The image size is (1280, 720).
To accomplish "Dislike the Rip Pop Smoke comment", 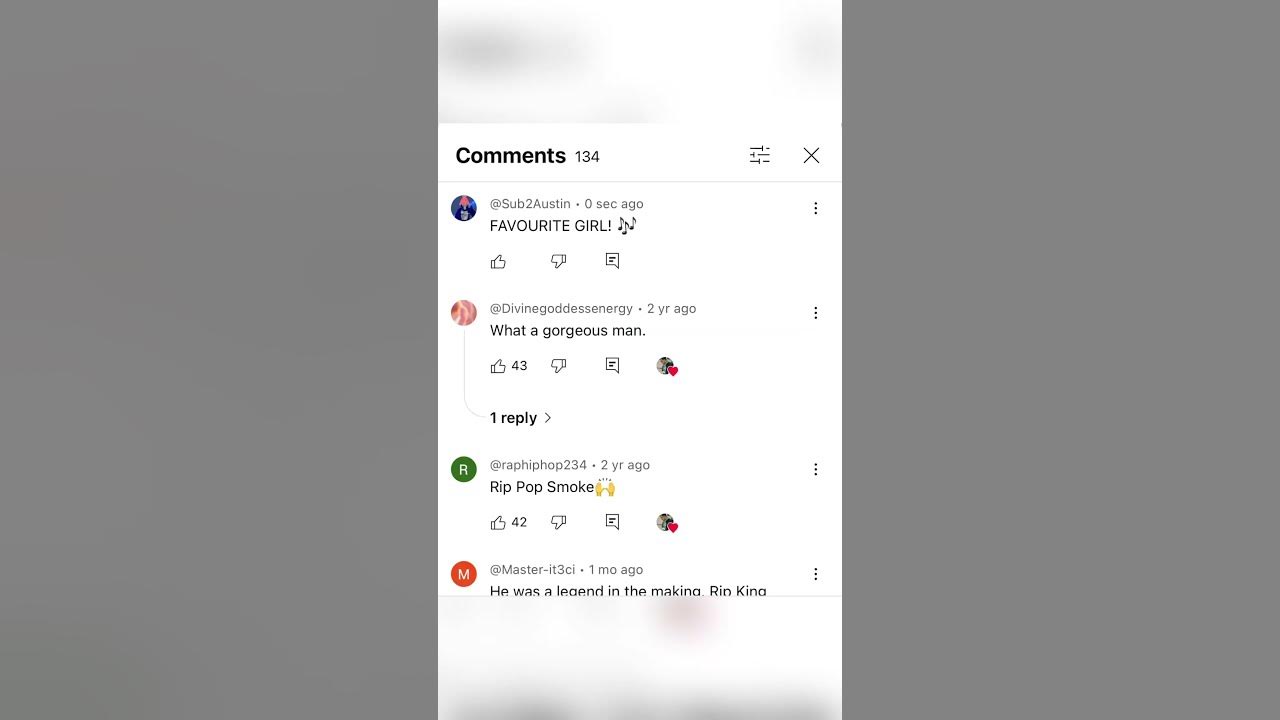I will click(x=559, y=522).
